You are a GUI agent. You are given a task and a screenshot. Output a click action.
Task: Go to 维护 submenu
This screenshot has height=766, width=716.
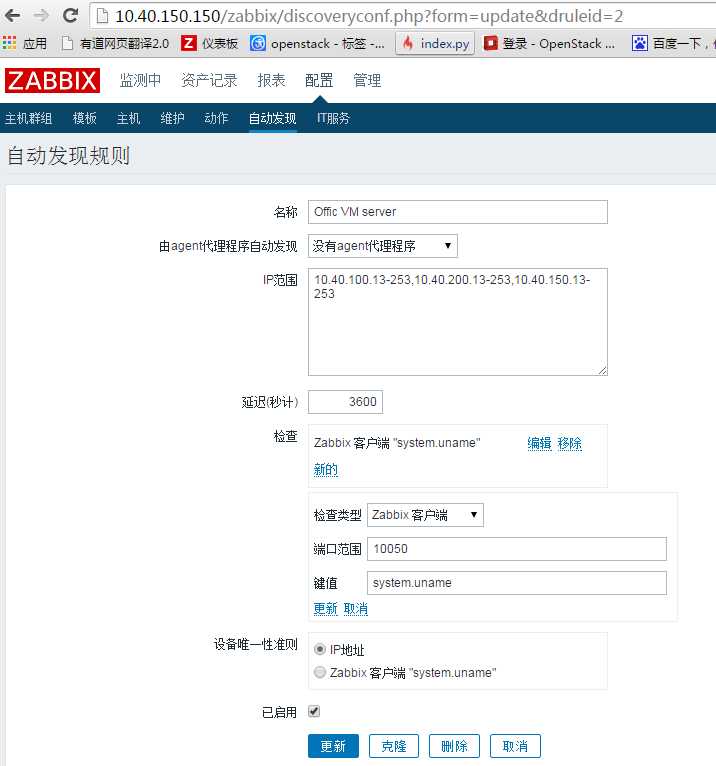[x=172, y=118]
